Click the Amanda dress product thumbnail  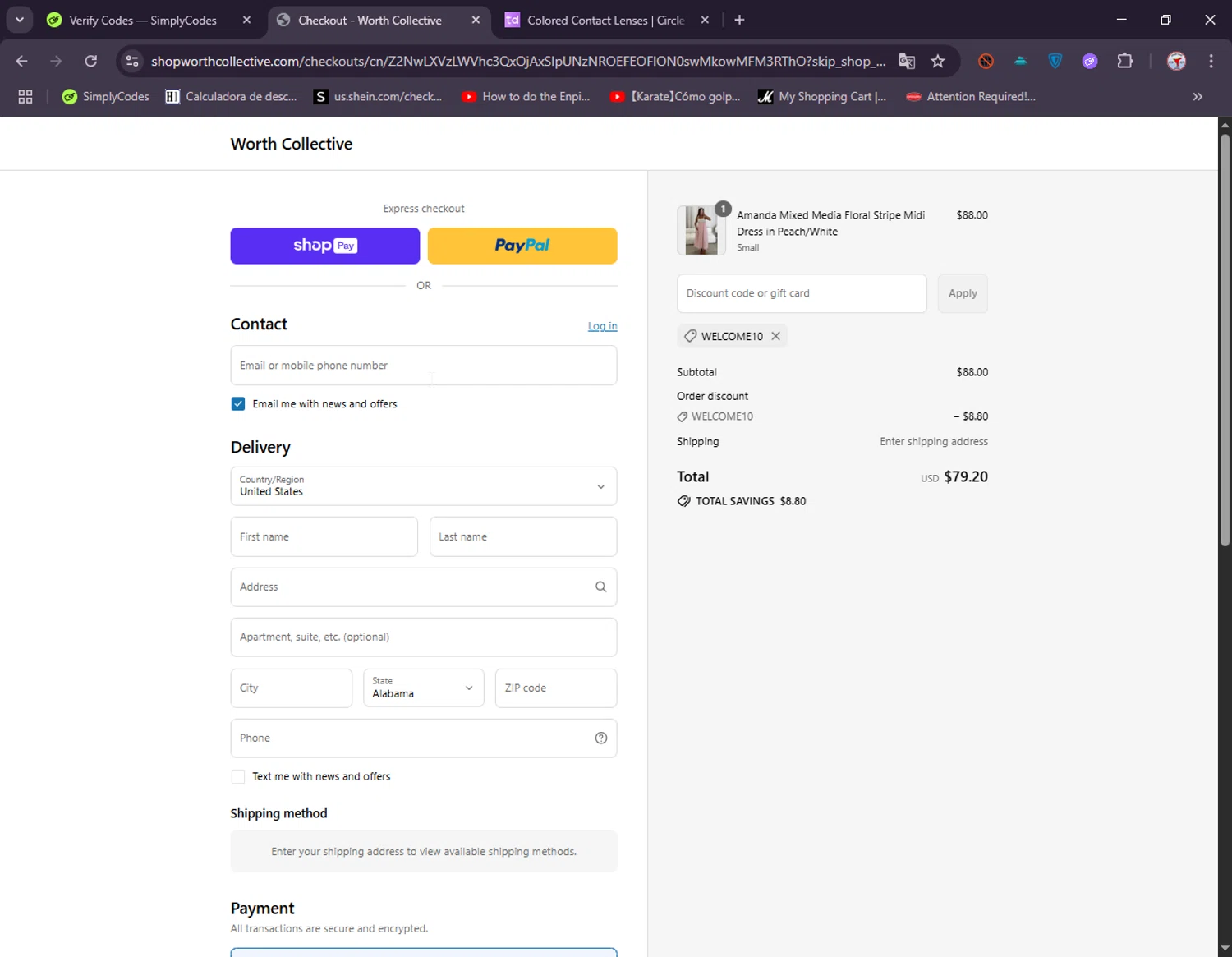coord(701,231)
